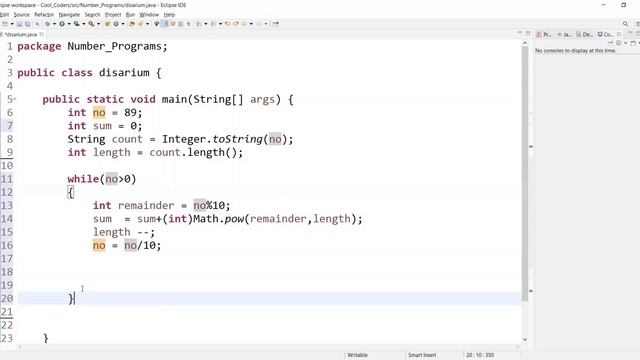Image resolution: width=640 pixels, height=360 pixels.
Task: Toggle Block Selection mode button
Action: [x=180, y=24]
